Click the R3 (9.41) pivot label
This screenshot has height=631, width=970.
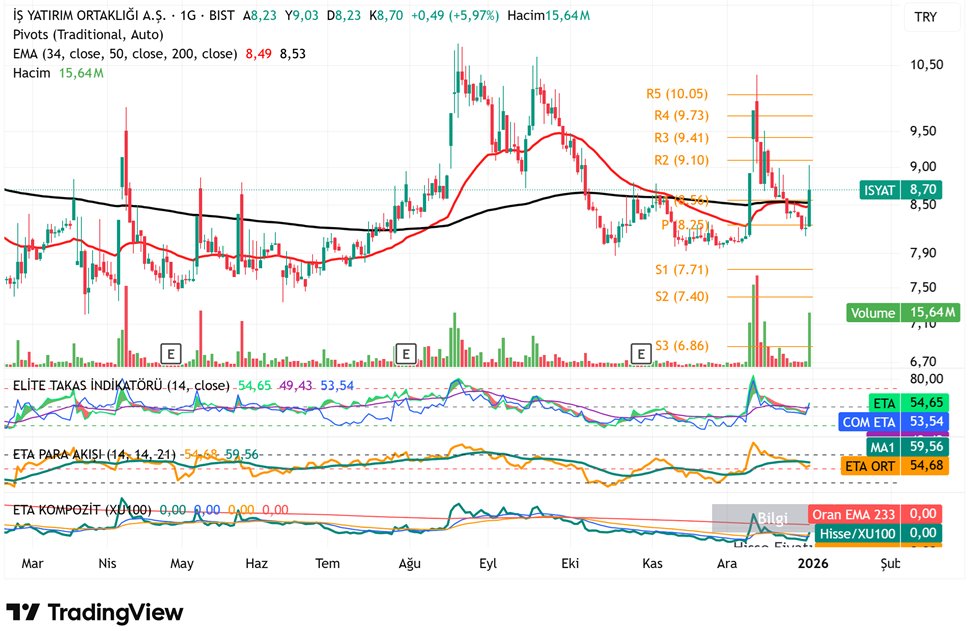click(x=681, y=138)
